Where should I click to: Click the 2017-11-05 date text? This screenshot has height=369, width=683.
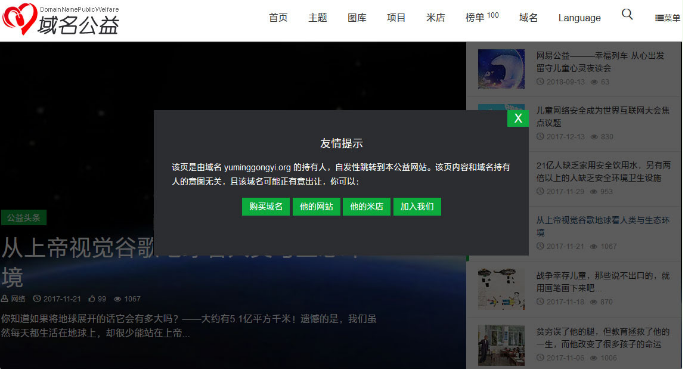565,358
